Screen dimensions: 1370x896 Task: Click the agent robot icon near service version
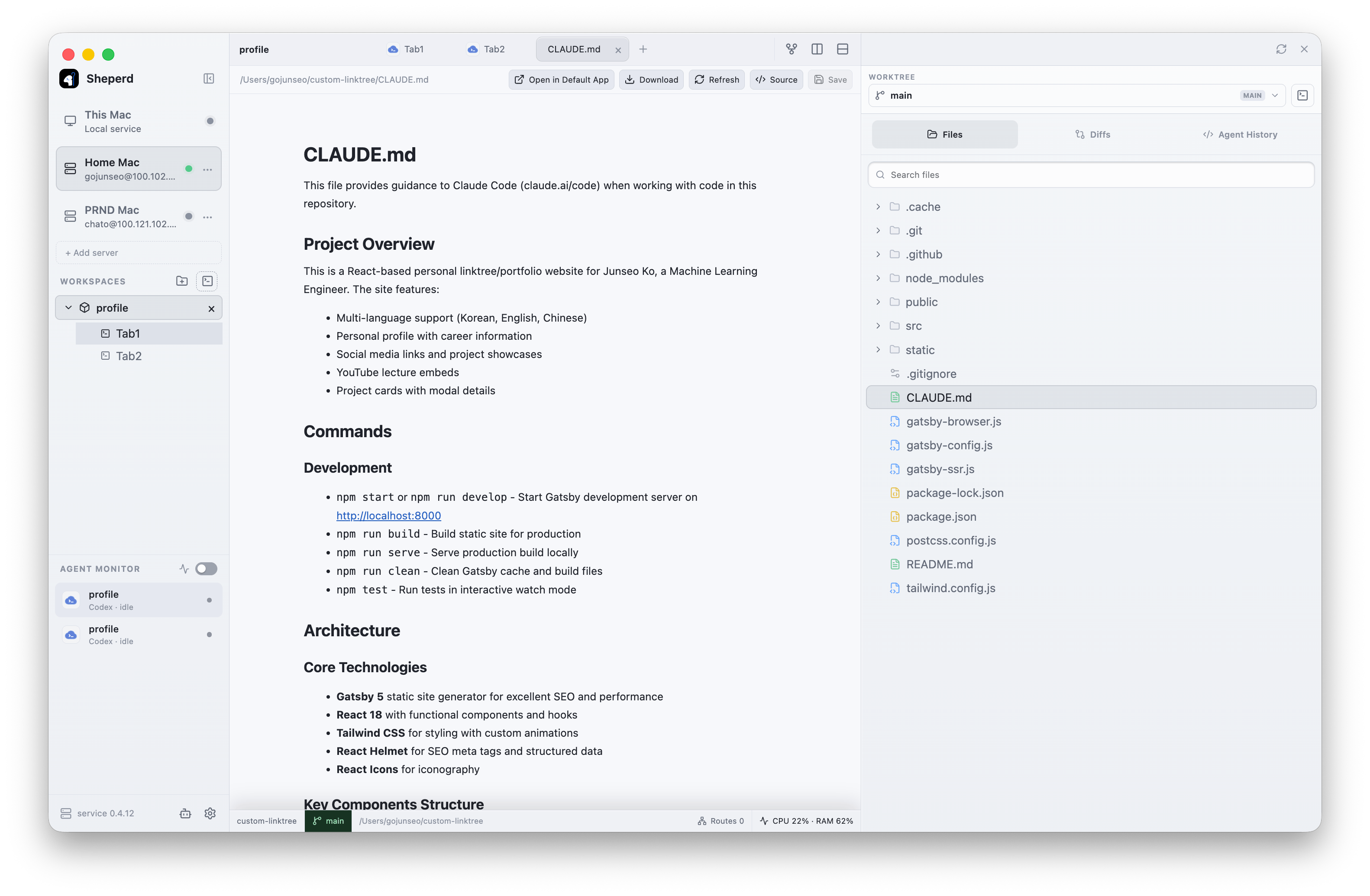[185, 813]
